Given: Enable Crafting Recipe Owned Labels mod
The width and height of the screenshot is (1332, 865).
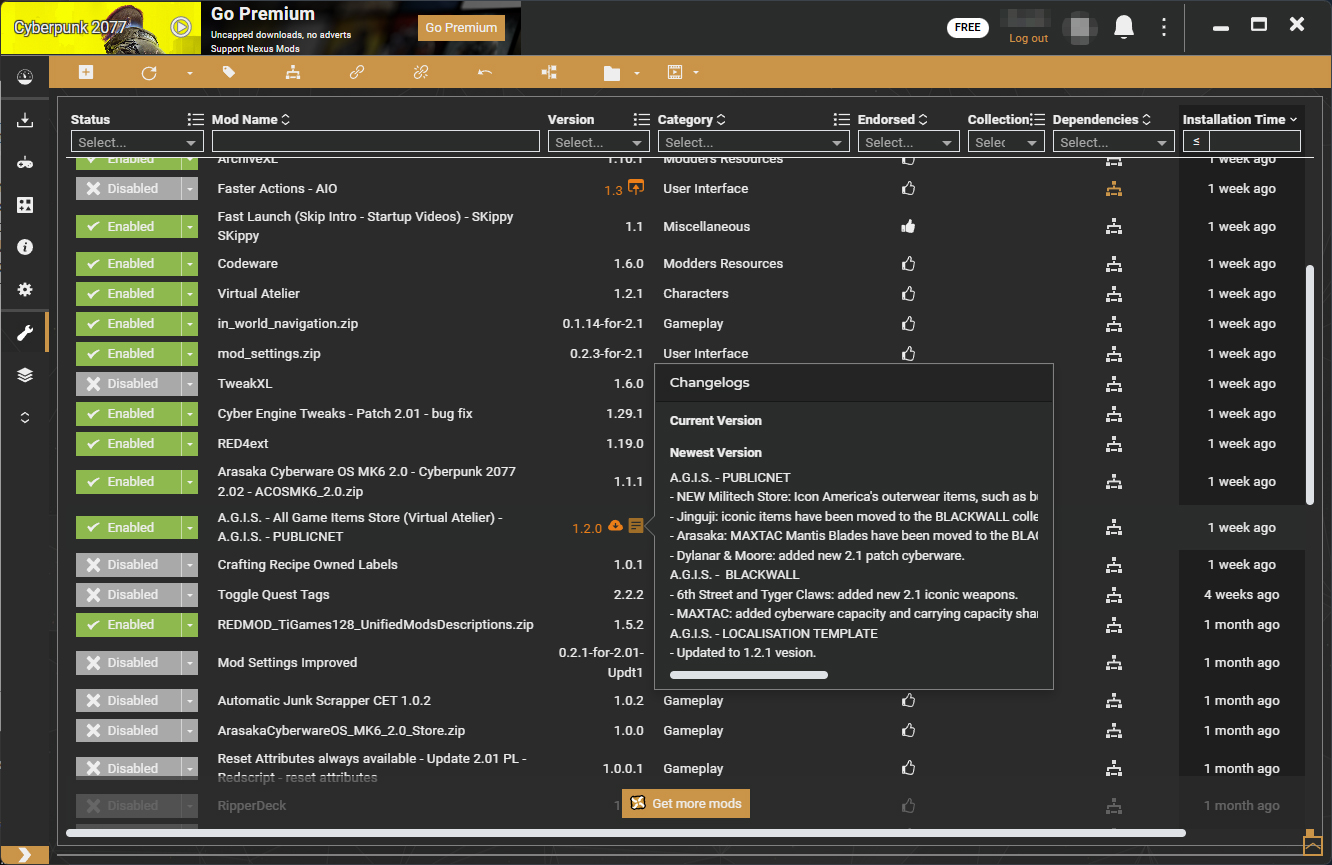Looking at the screenshot, I should [x=128, y=565].
